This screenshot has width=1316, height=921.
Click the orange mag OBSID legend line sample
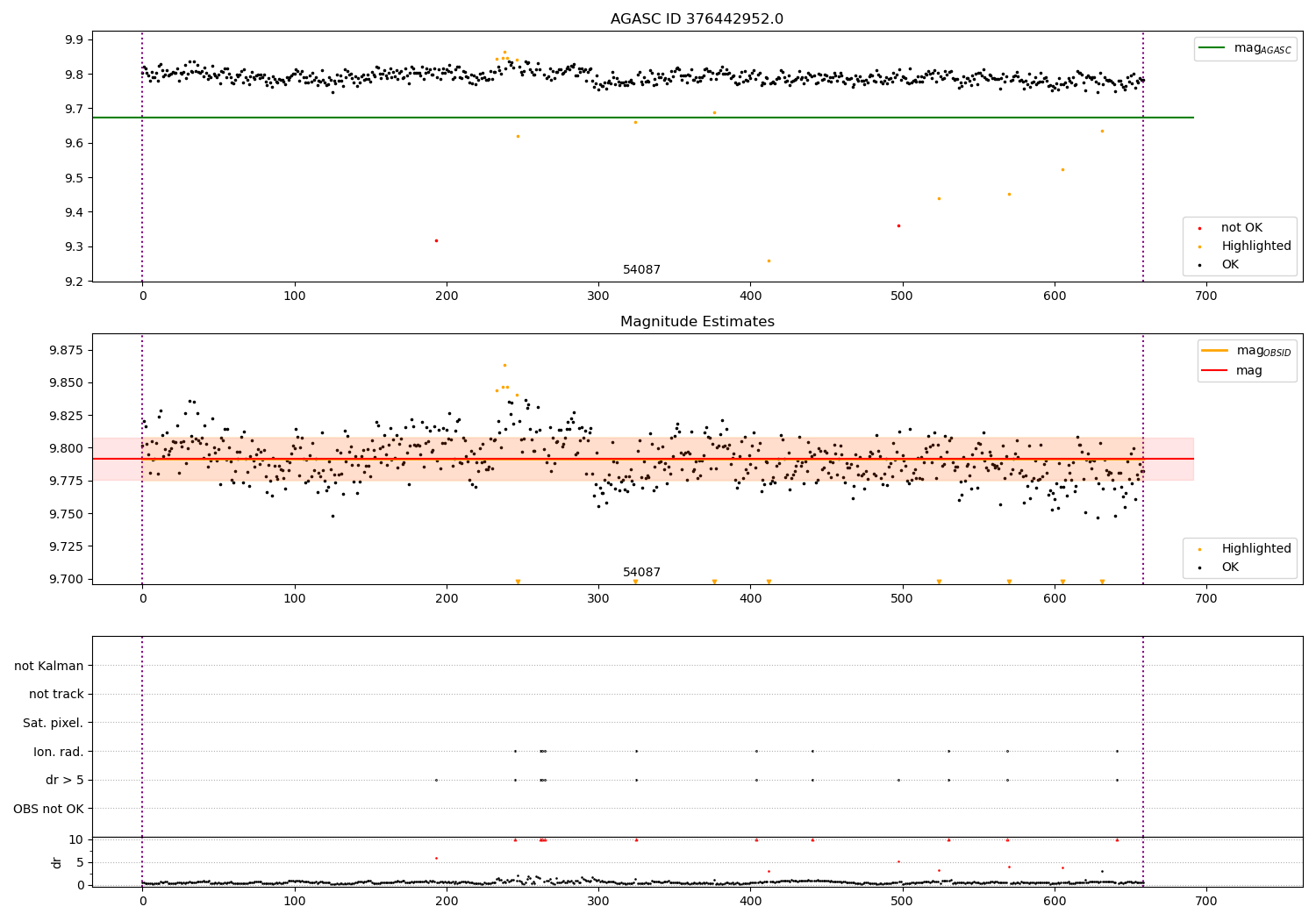coord(1214,350)
